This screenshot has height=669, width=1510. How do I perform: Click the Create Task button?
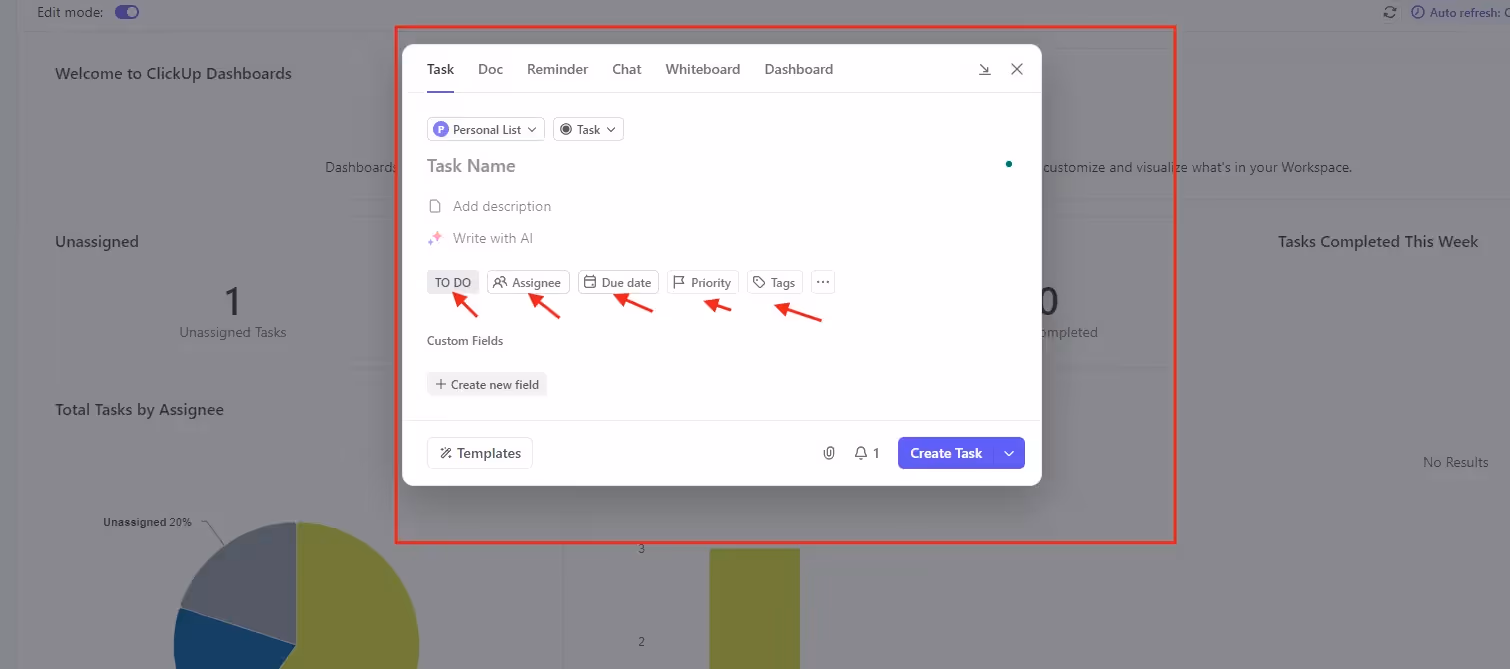[x=946, y=453]
